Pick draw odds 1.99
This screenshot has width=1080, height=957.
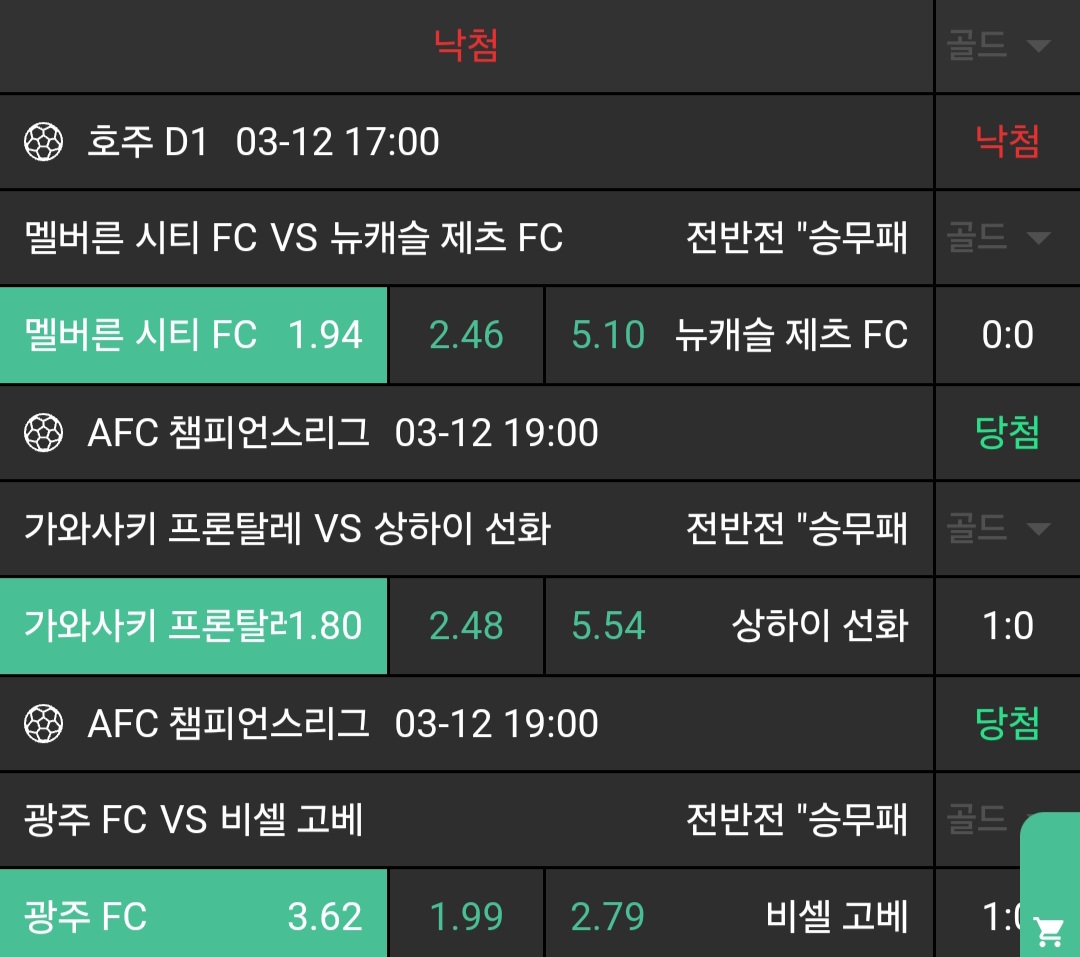(x=466, y=916)
